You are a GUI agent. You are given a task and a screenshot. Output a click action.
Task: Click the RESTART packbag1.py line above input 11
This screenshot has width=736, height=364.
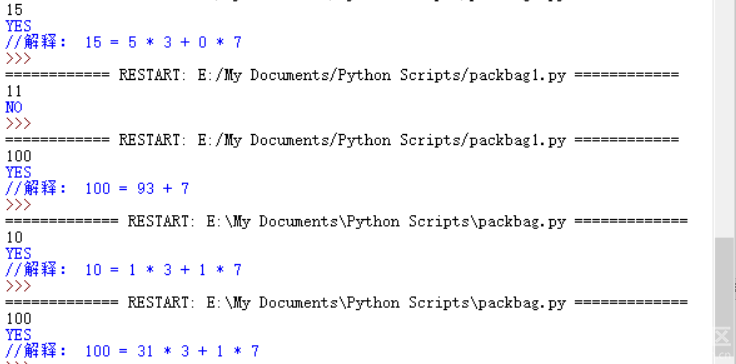342,75
